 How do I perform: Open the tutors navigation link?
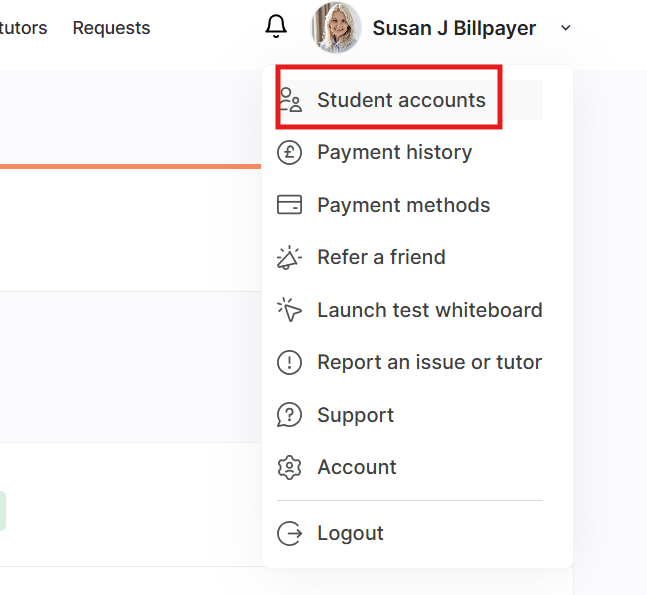point(23,28)
